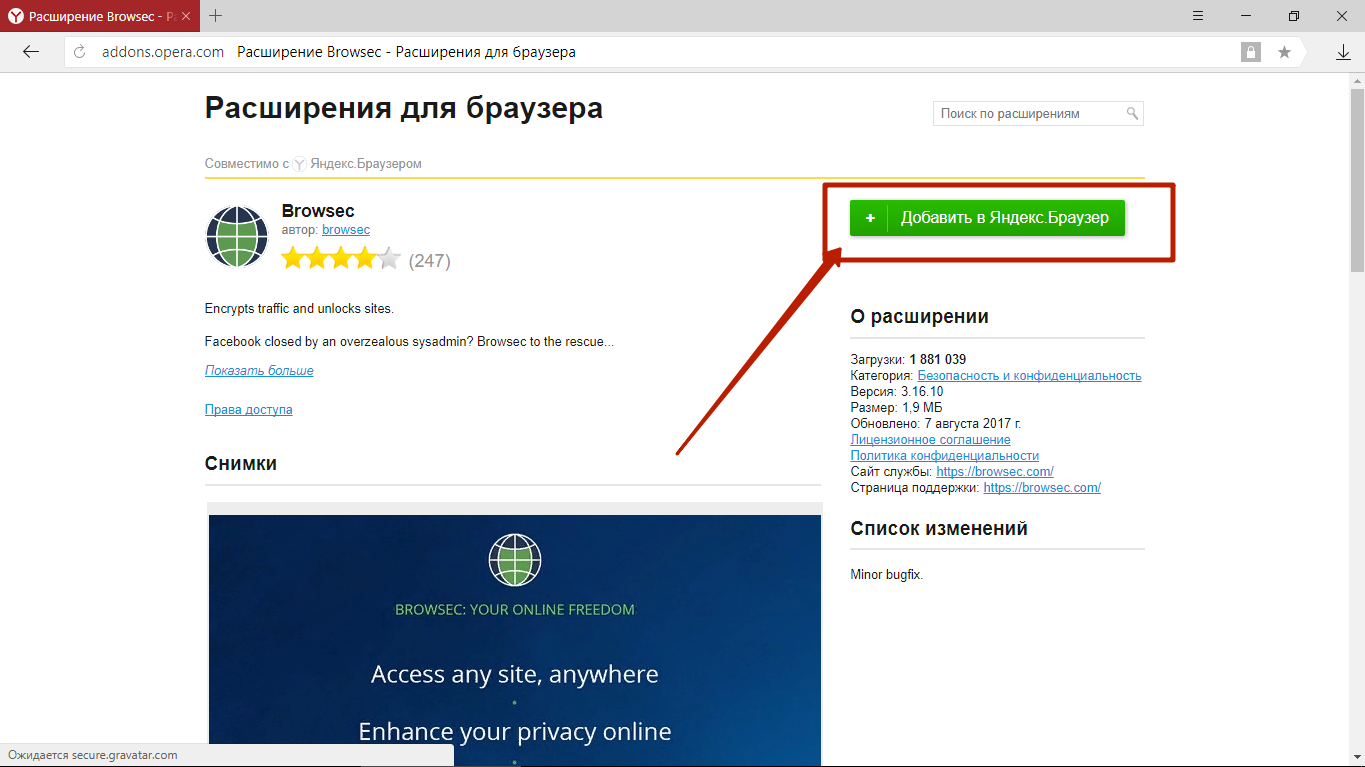Open the Политика конфиденциальности link
The height and width of the screenshot is (767, 1365).
(945, 455)
